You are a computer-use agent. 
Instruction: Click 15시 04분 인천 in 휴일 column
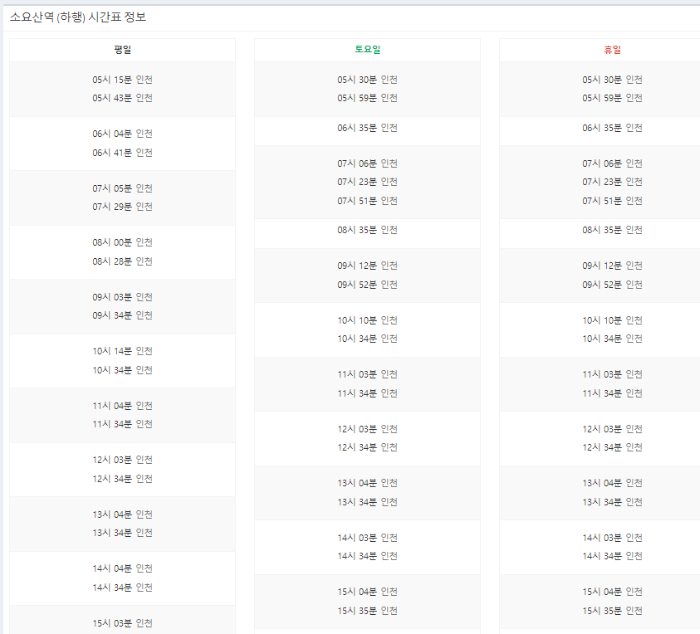(612, 592)
